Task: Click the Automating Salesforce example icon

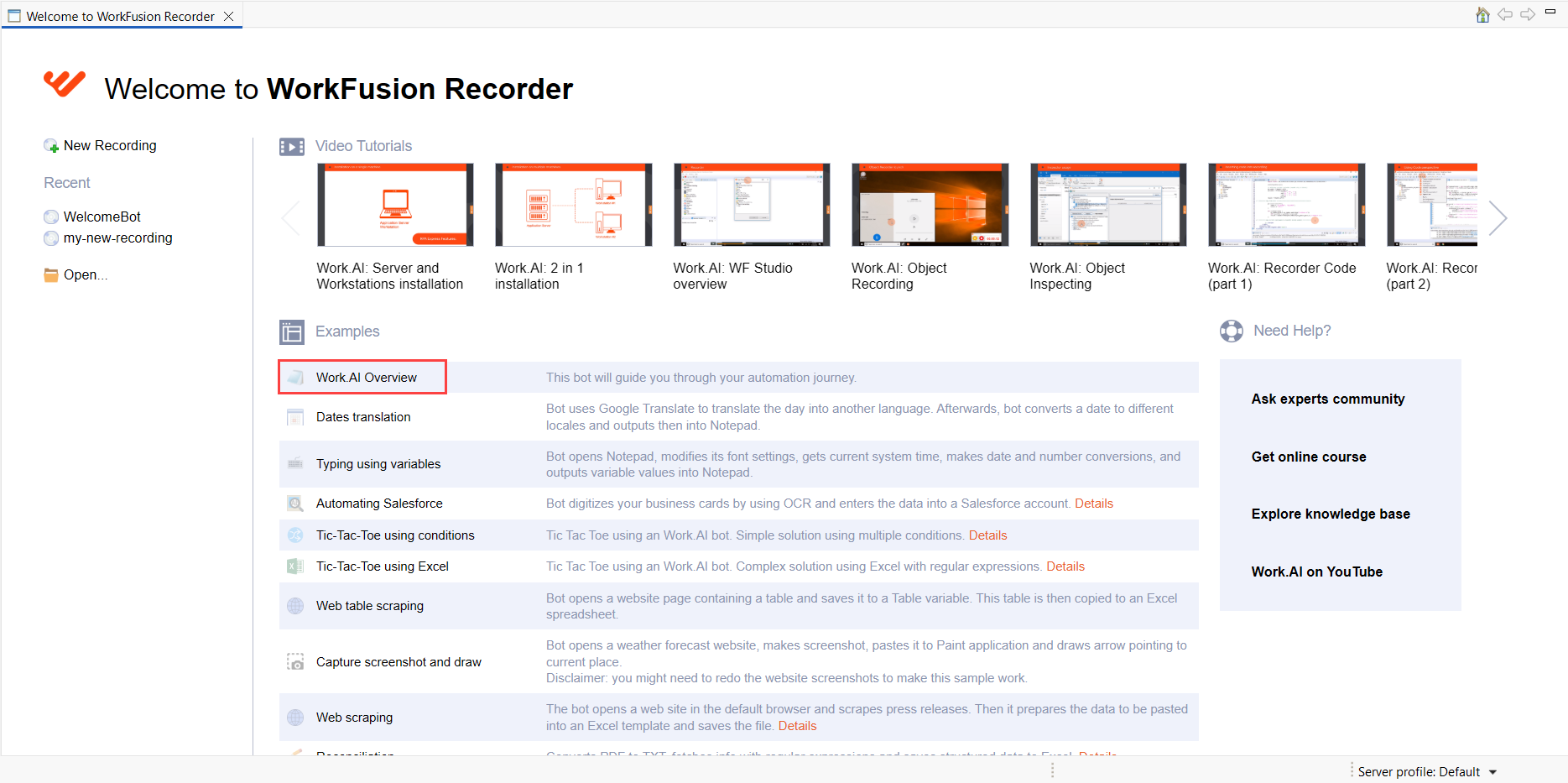Action: [x=295, y=504]
